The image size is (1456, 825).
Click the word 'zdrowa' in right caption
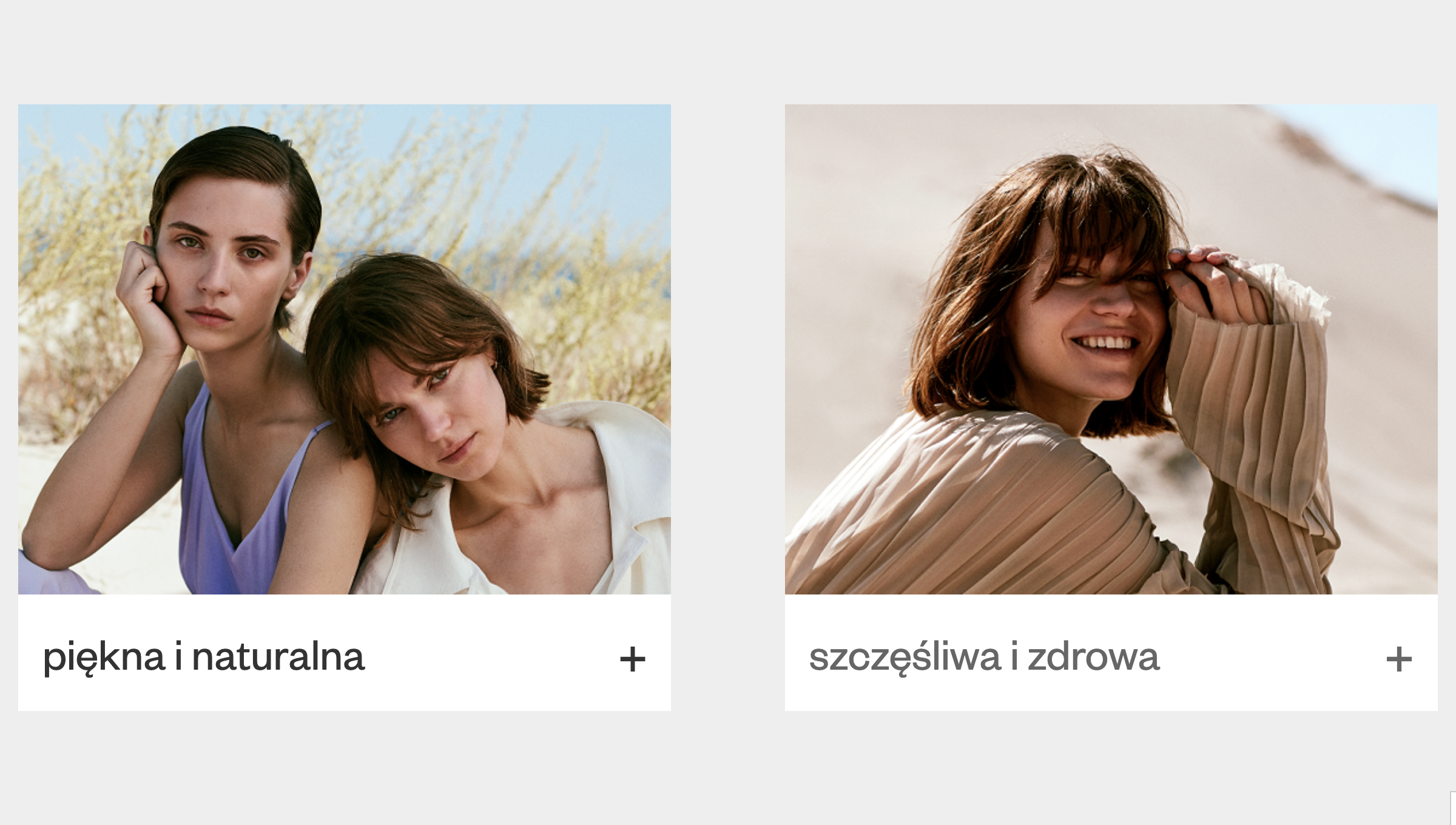pos(1094,658)
